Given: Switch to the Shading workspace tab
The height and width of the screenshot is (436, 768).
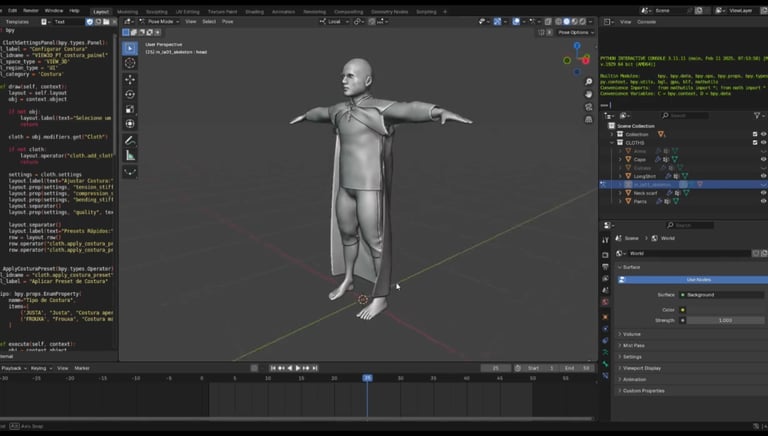Looking at the screenshot, I should 254,12.
